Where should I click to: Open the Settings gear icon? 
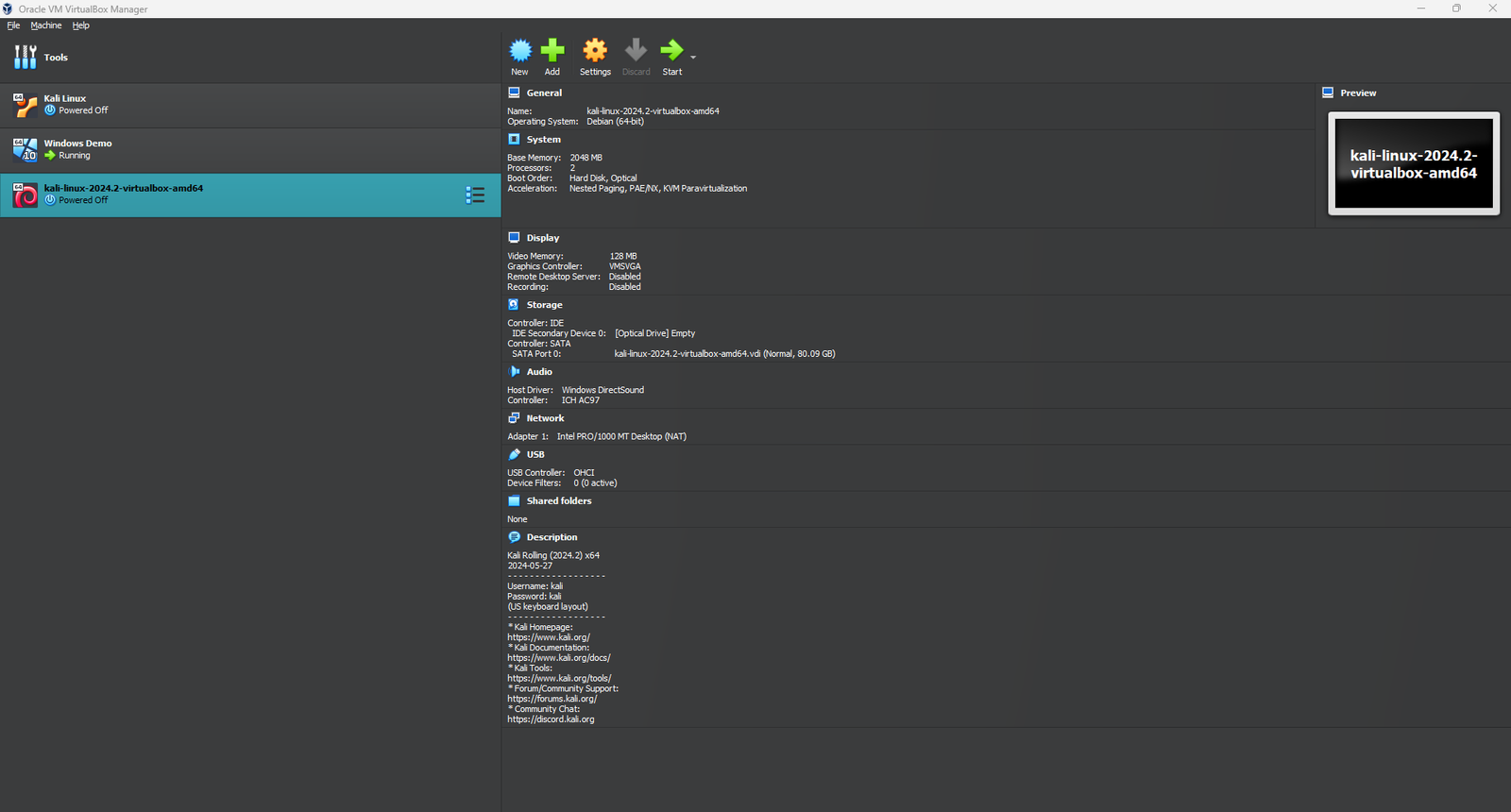[x=595, y=50]
